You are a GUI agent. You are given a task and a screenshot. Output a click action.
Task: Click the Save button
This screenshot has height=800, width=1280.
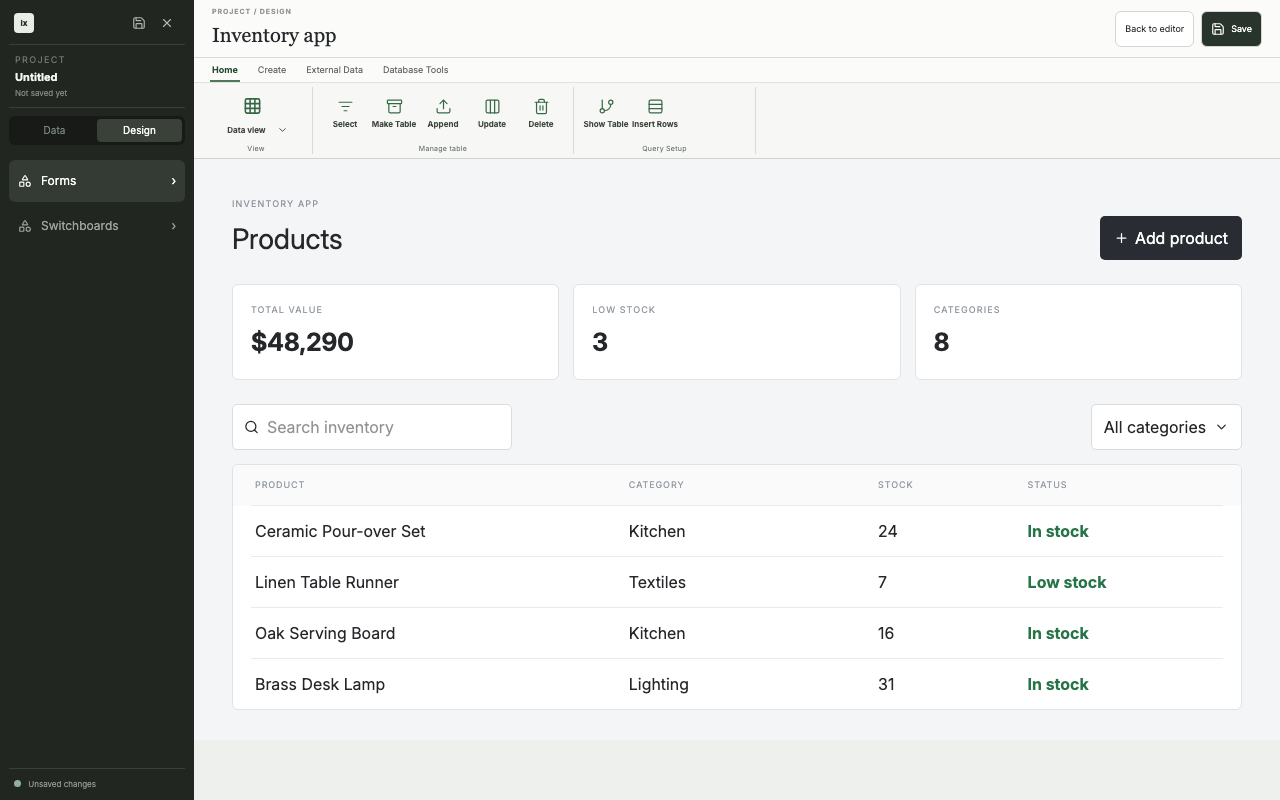click(x=1231, y=29)
